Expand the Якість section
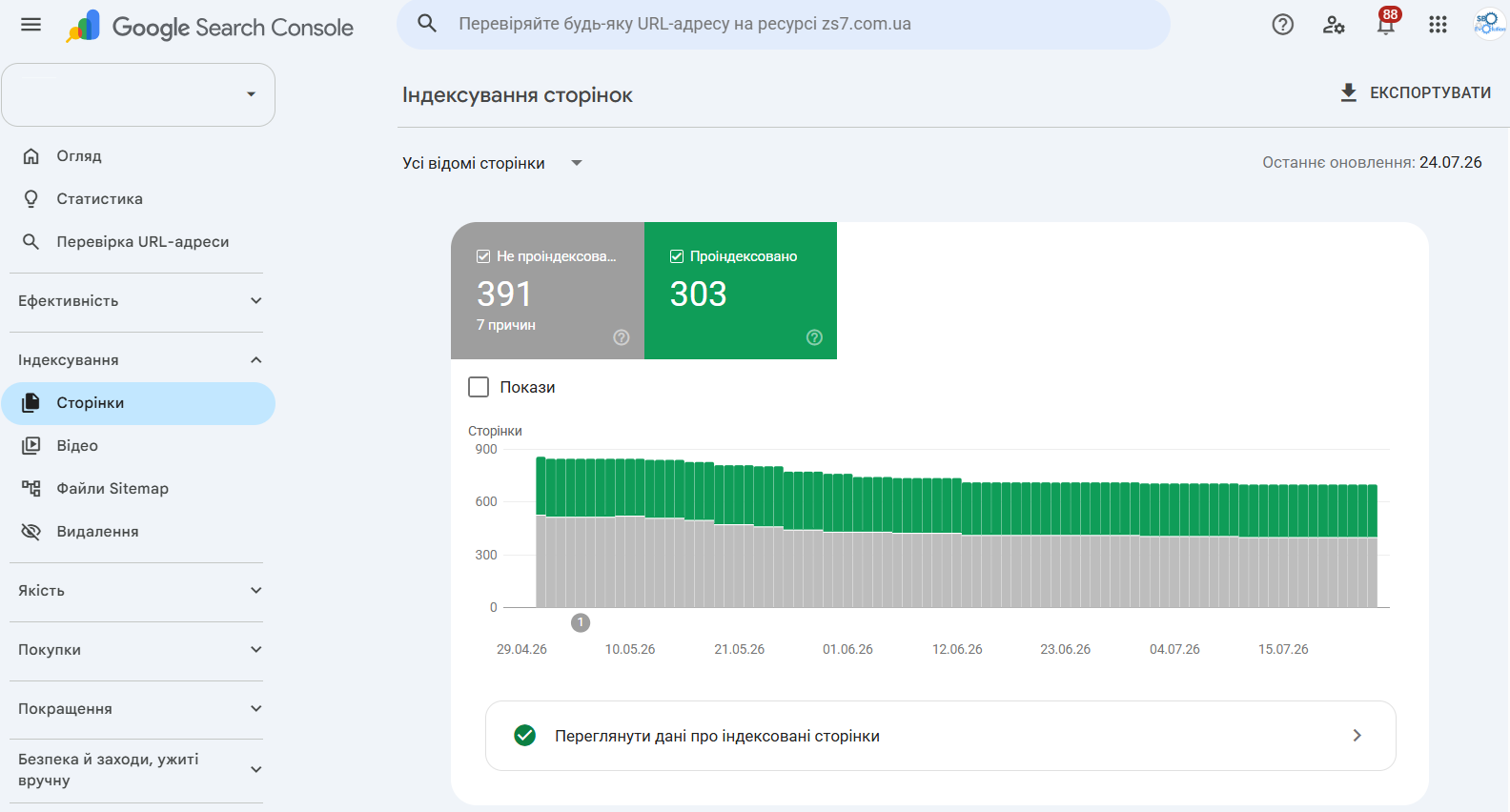This screenshot has height=812, width=1510. [138, 591]
